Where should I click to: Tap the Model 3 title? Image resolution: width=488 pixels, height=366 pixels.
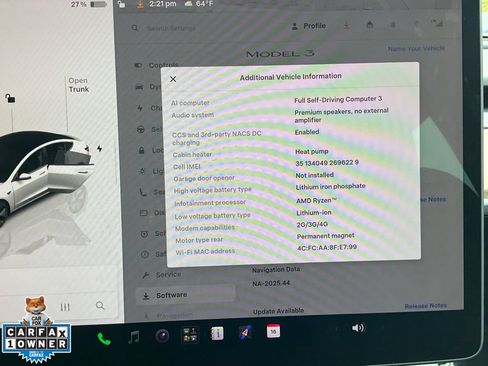click(280, 53)
